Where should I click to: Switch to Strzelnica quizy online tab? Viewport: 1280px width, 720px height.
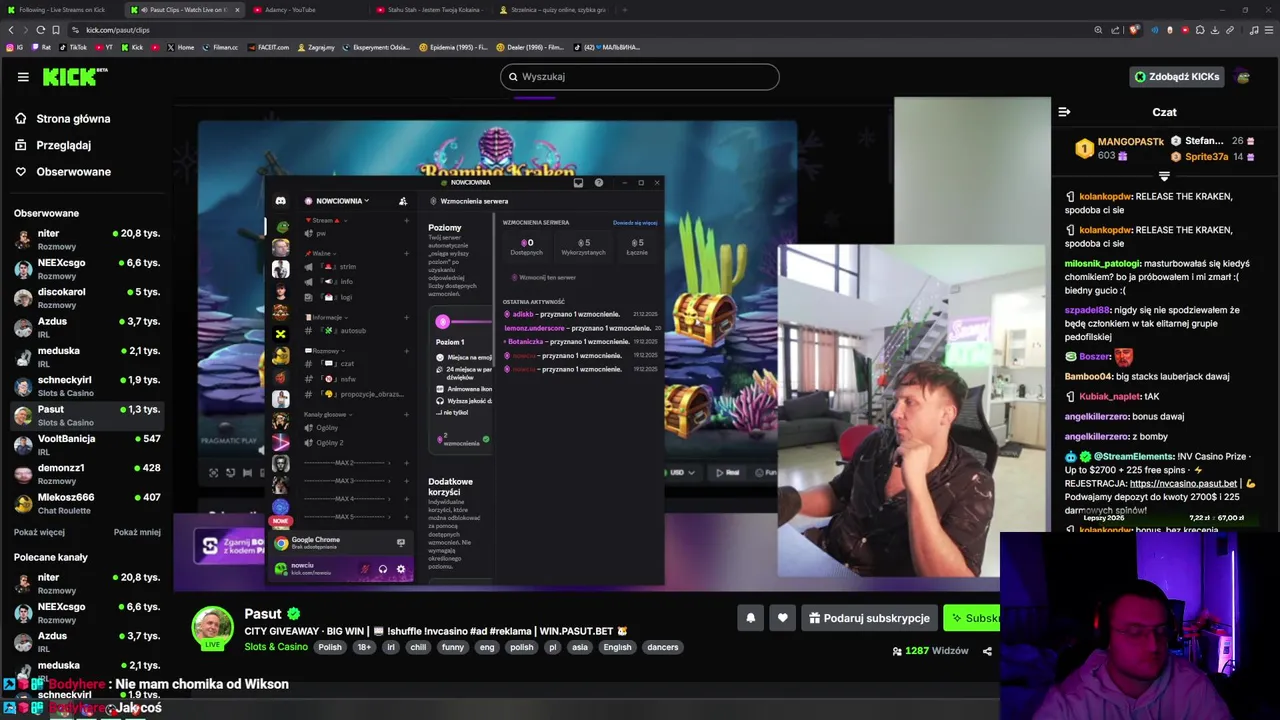(553, 10)
